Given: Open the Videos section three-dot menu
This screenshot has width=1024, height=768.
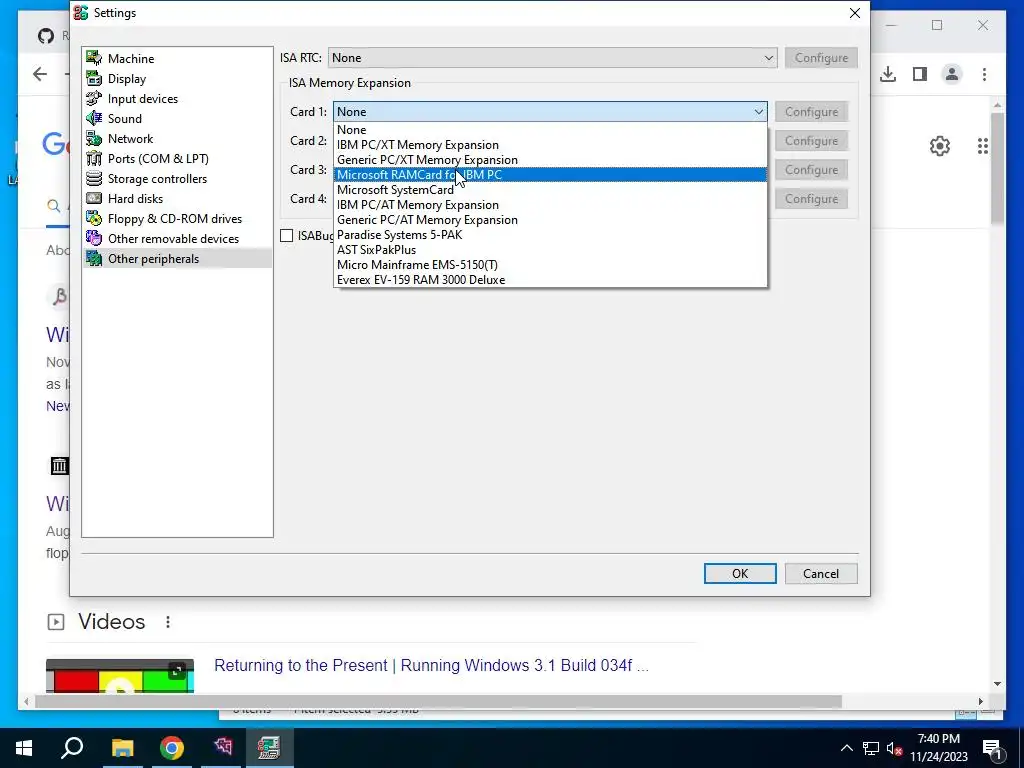Looking at the screenshot, I should coord(168,622).
